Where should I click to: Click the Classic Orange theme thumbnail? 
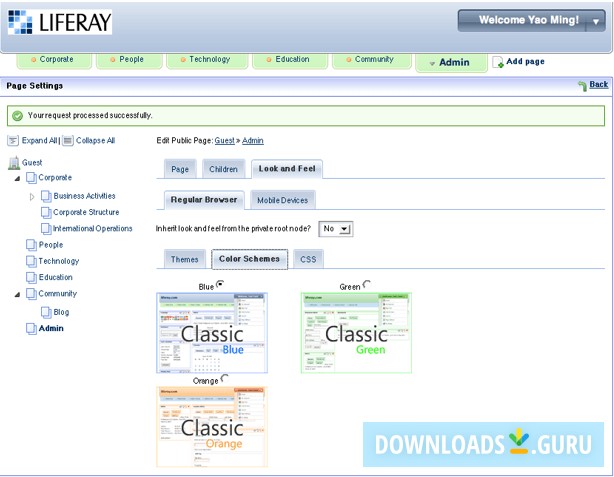tap(212, 427)
